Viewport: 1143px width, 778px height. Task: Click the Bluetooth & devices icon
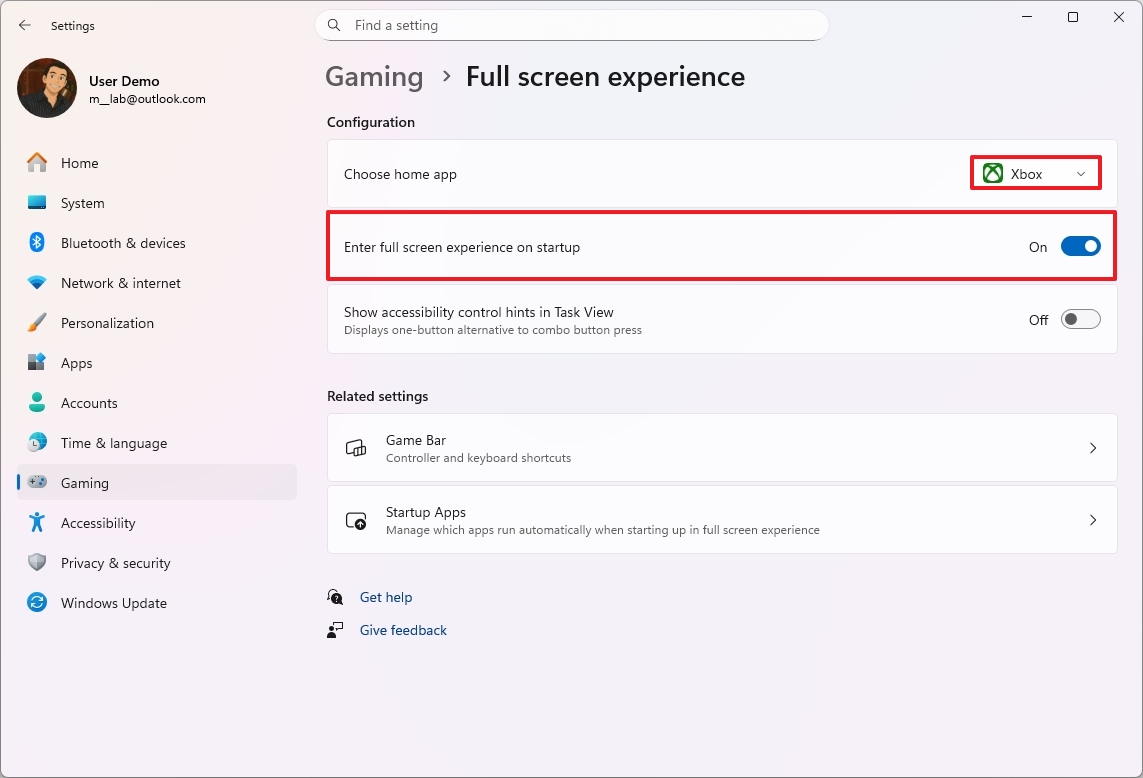36,243
